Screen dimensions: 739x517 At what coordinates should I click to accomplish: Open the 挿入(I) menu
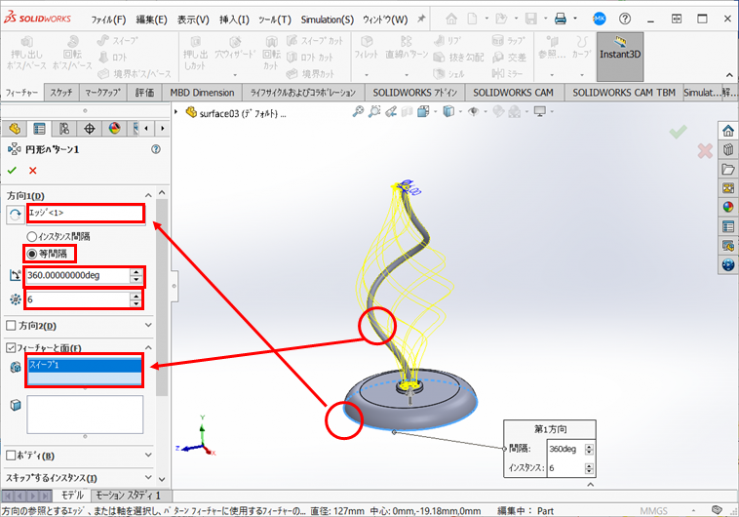[234, 19]
